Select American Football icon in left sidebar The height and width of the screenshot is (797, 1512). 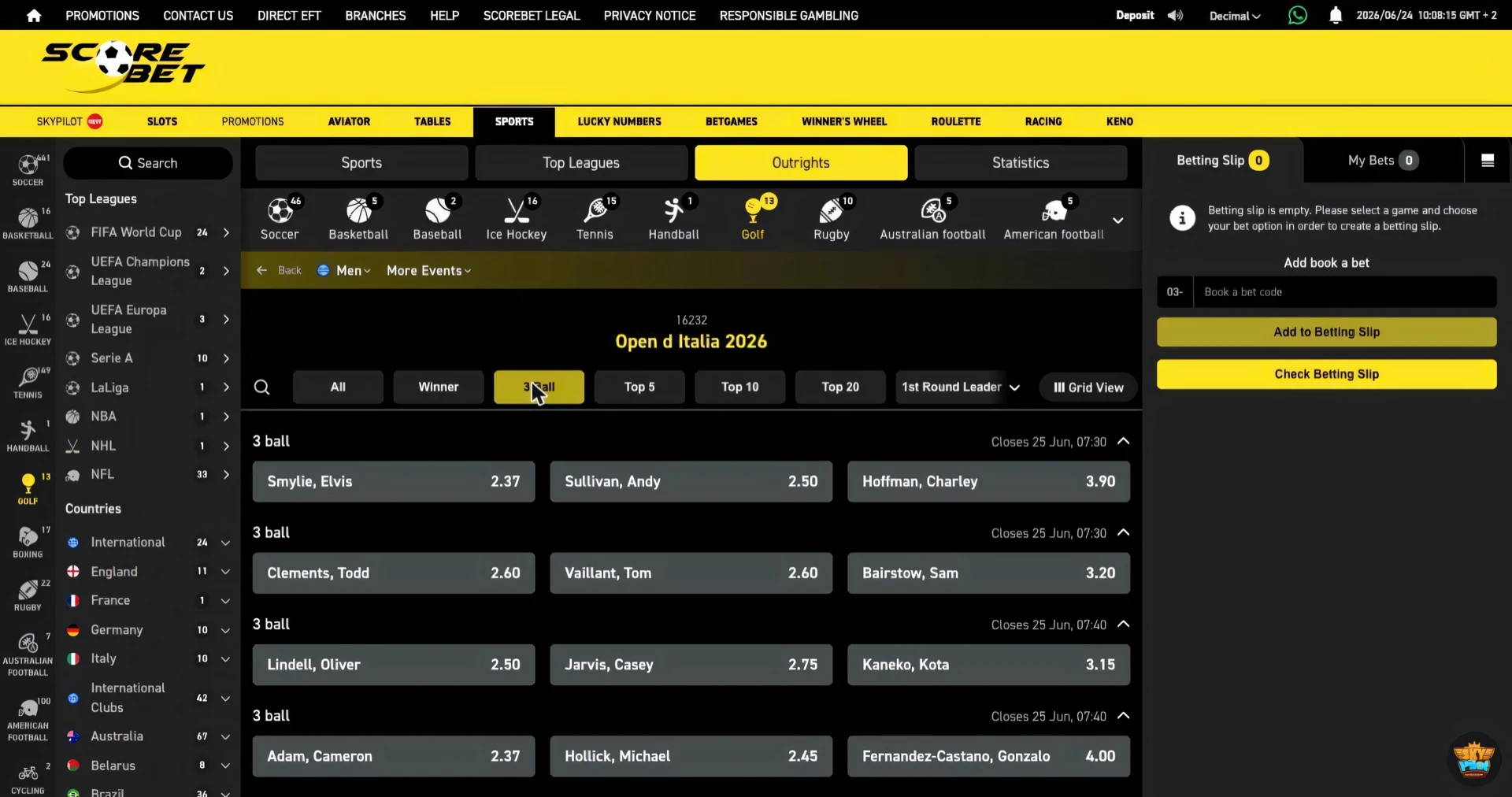pyautogui.click(x=28, y=719)
